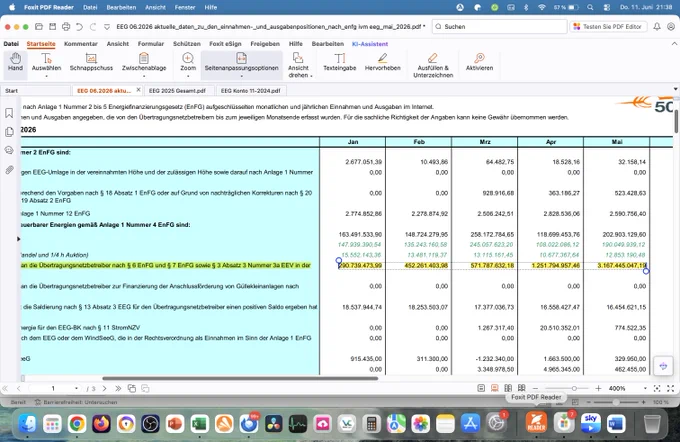Image resolution: width=680 pixels, height=442 pixels.
Task: Open the page number dropdown arrow
Action: point(76,389)
